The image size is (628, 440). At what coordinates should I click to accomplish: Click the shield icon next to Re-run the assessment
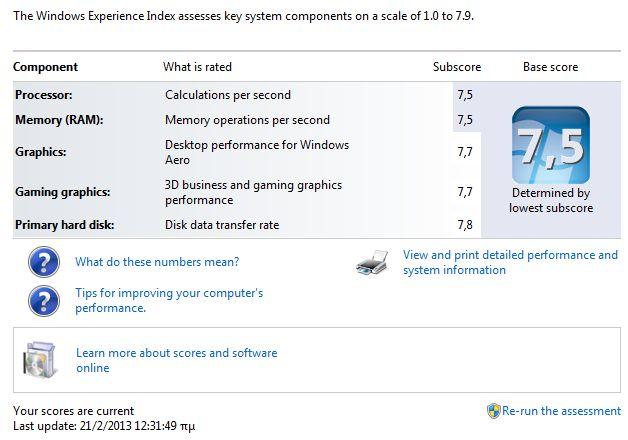pos(494,411)
